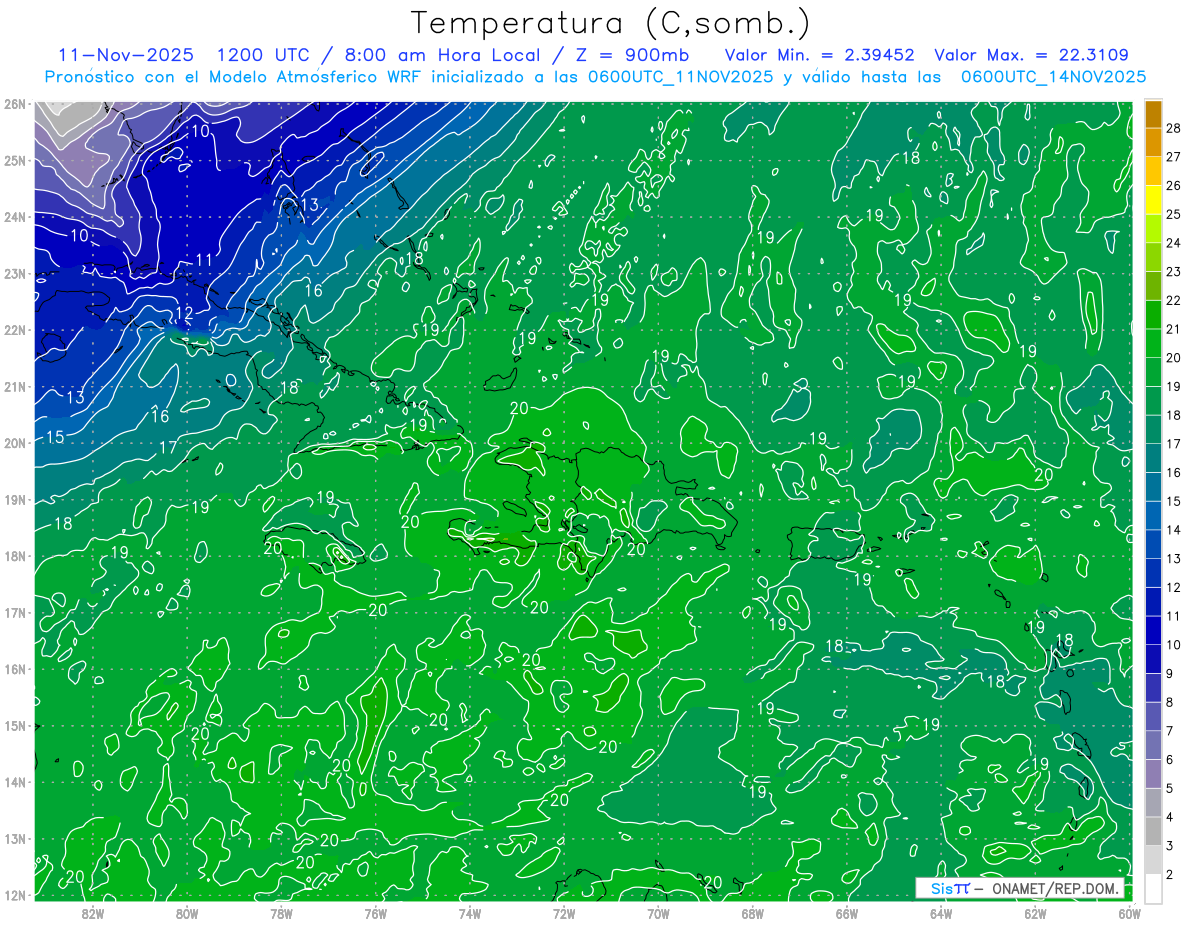
Task: Click the color scale label "14"
Action: point(1174,530)
